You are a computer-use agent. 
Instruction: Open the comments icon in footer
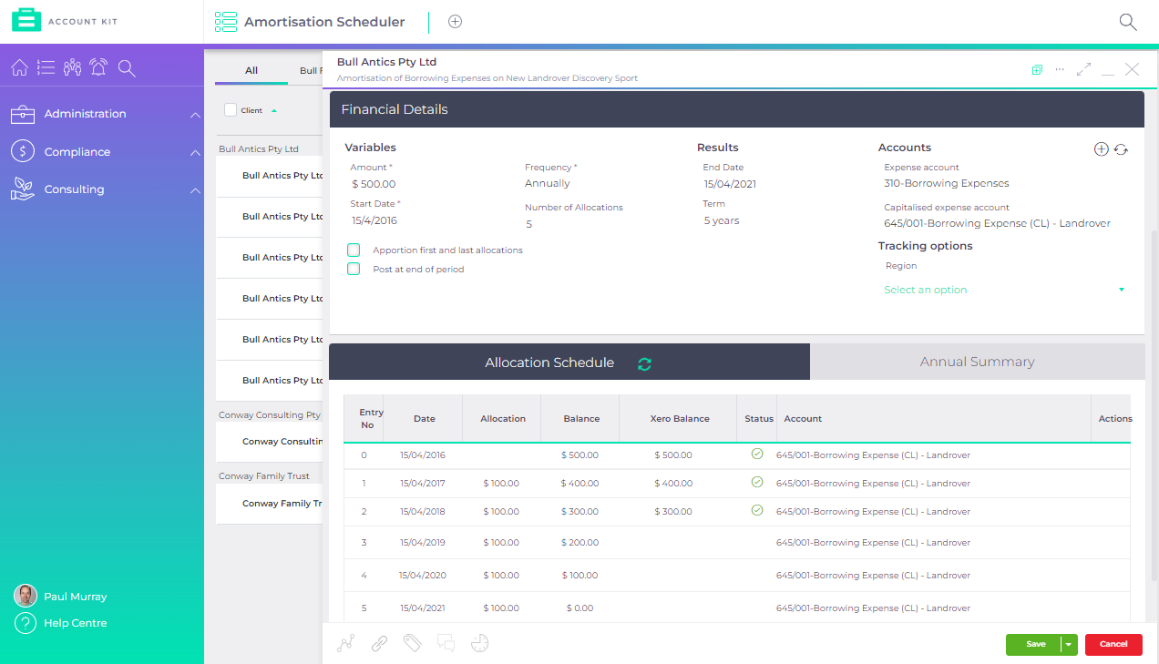(446, 643)
